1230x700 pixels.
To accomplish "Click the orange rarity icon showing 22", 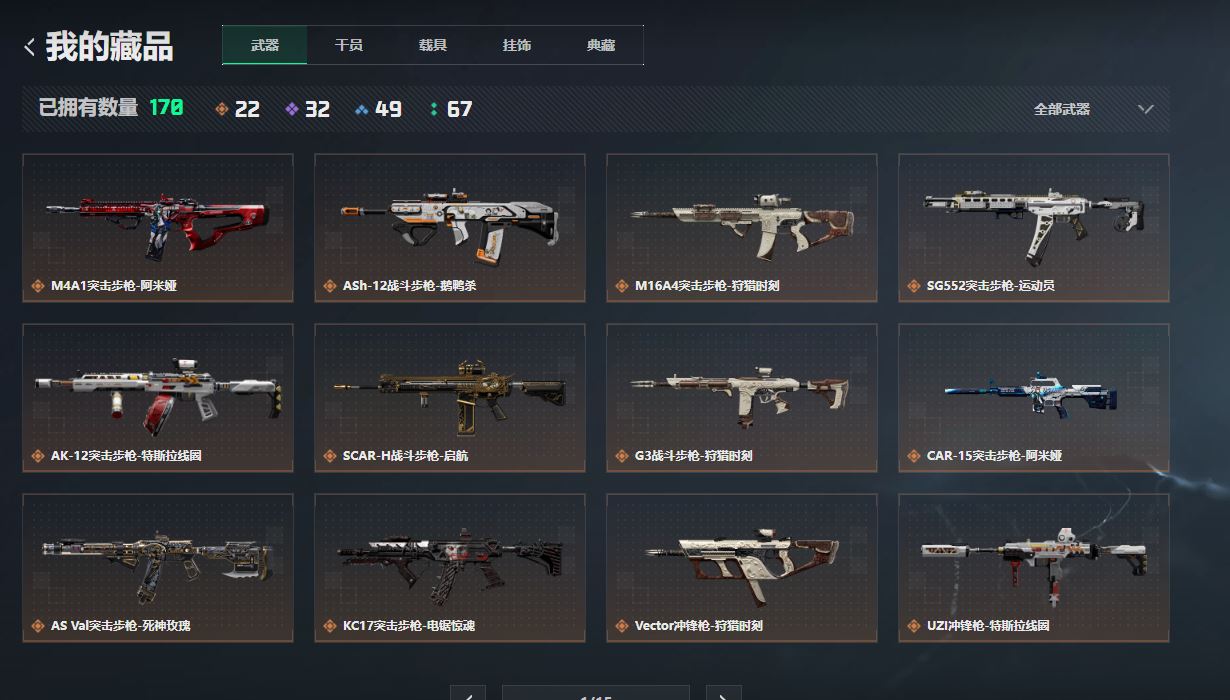I will tap(222, 109).
